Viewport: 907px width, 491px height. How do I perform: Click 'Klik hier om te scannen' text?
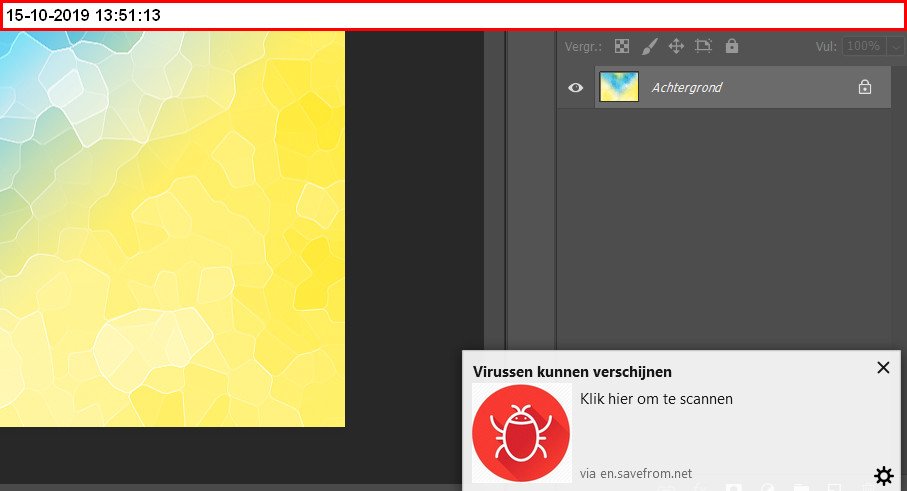point(657,399)
